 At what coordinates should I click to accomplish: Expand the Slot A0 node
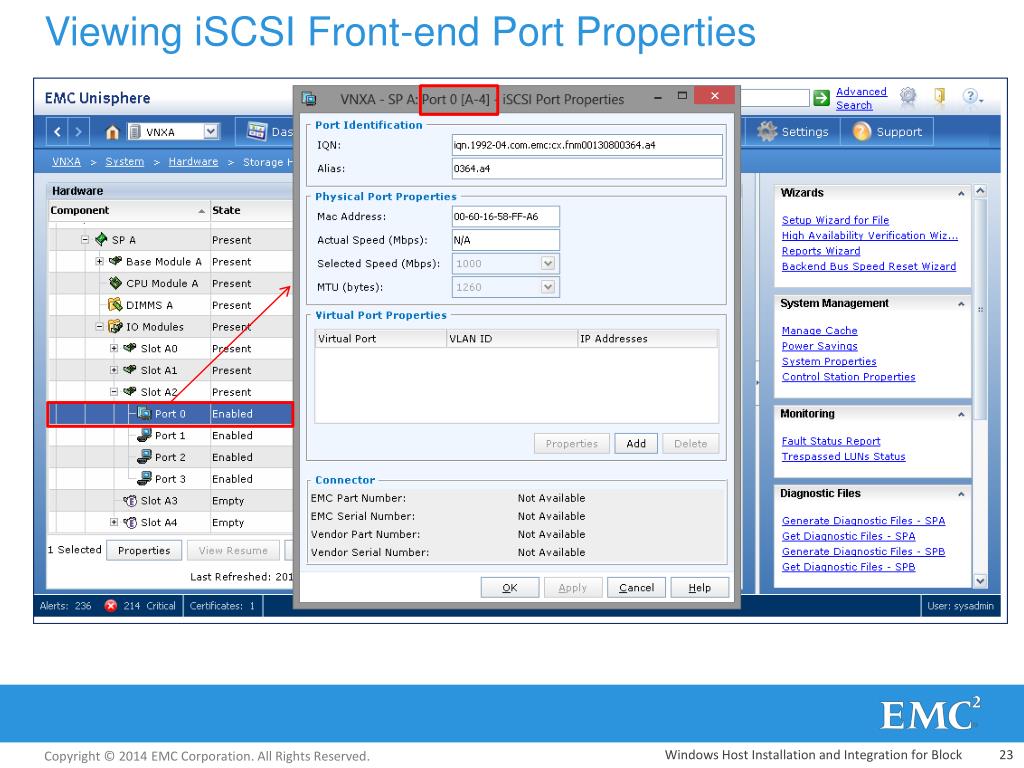pos(114,348)
